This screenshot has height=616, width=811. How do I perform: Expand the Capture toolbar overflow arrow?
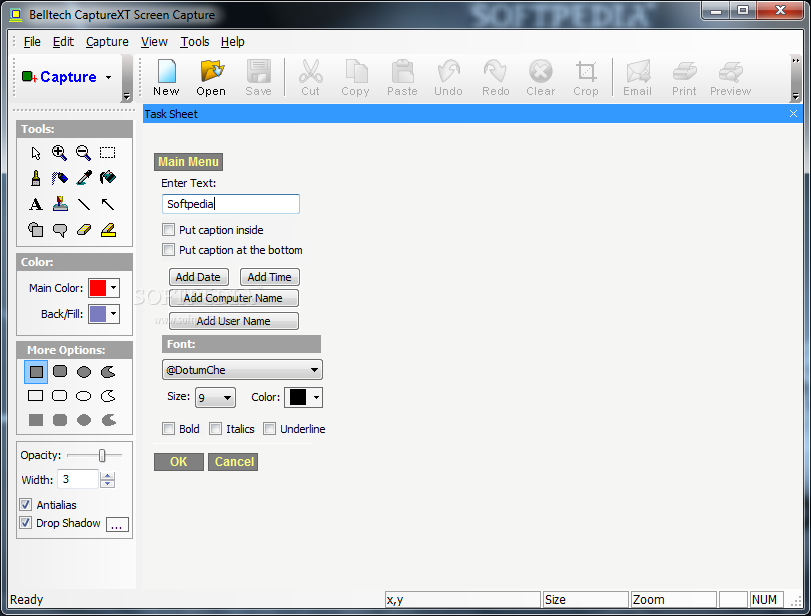point(126,96)
